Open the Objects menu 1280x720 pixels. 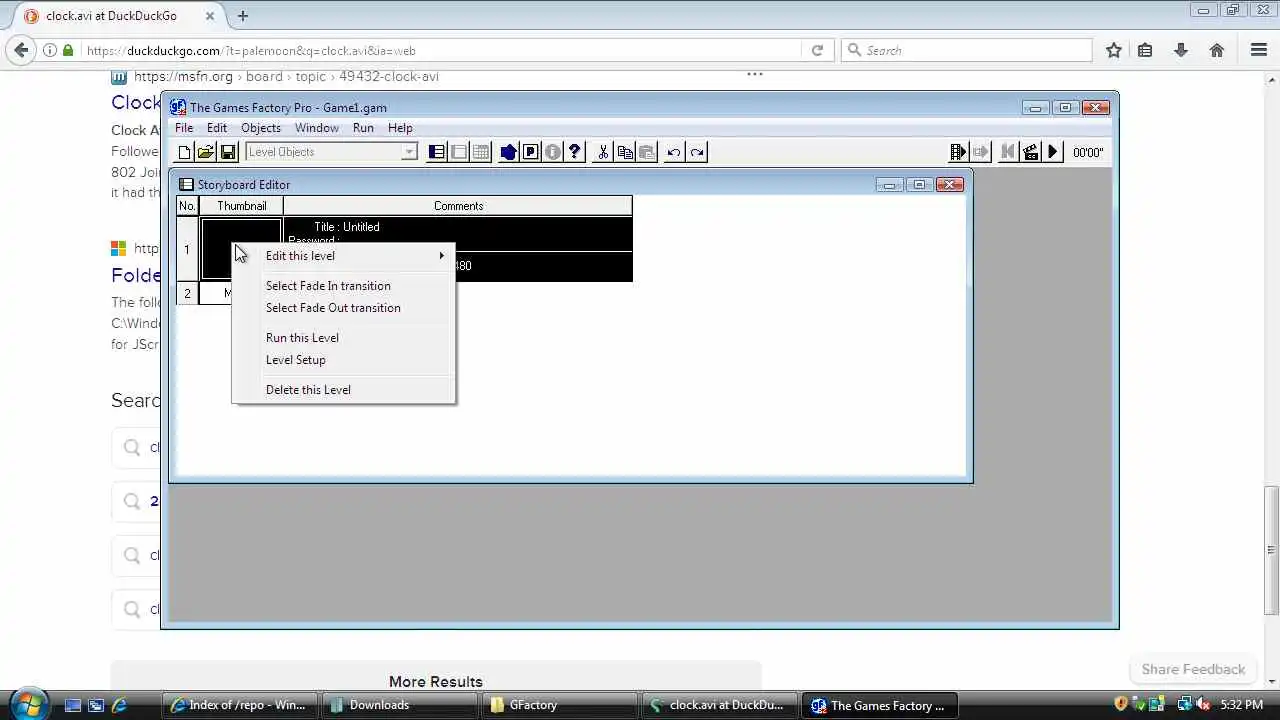point(261,128)
